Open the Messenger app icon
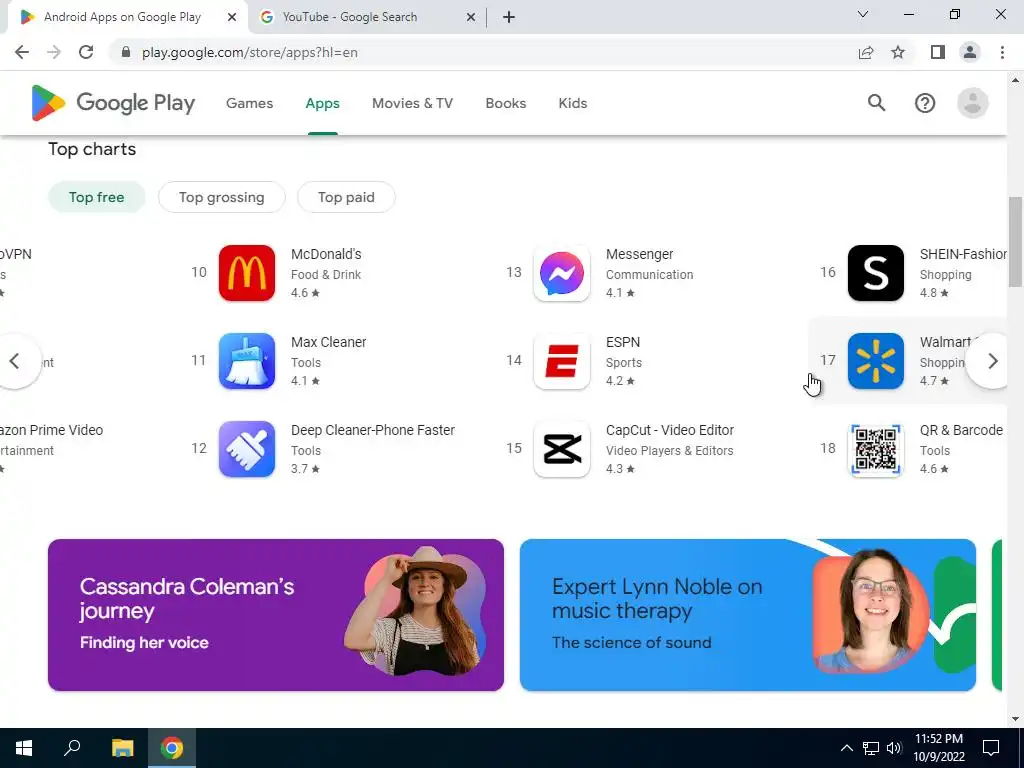The width and height of the screenshot is (1024, 768). 562,273
